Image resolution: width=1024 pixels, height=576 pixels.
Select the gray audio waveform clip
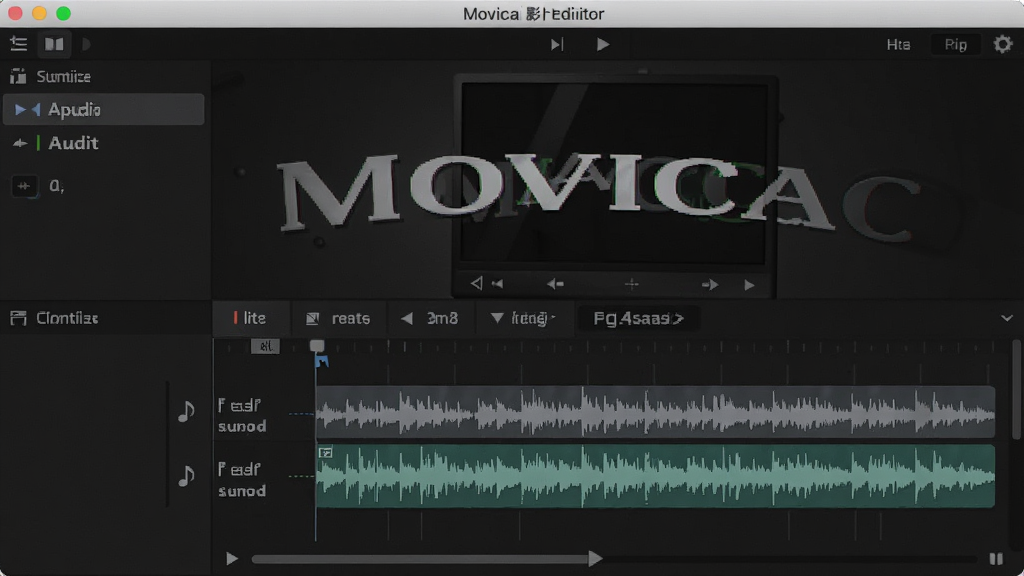(655, 411)
